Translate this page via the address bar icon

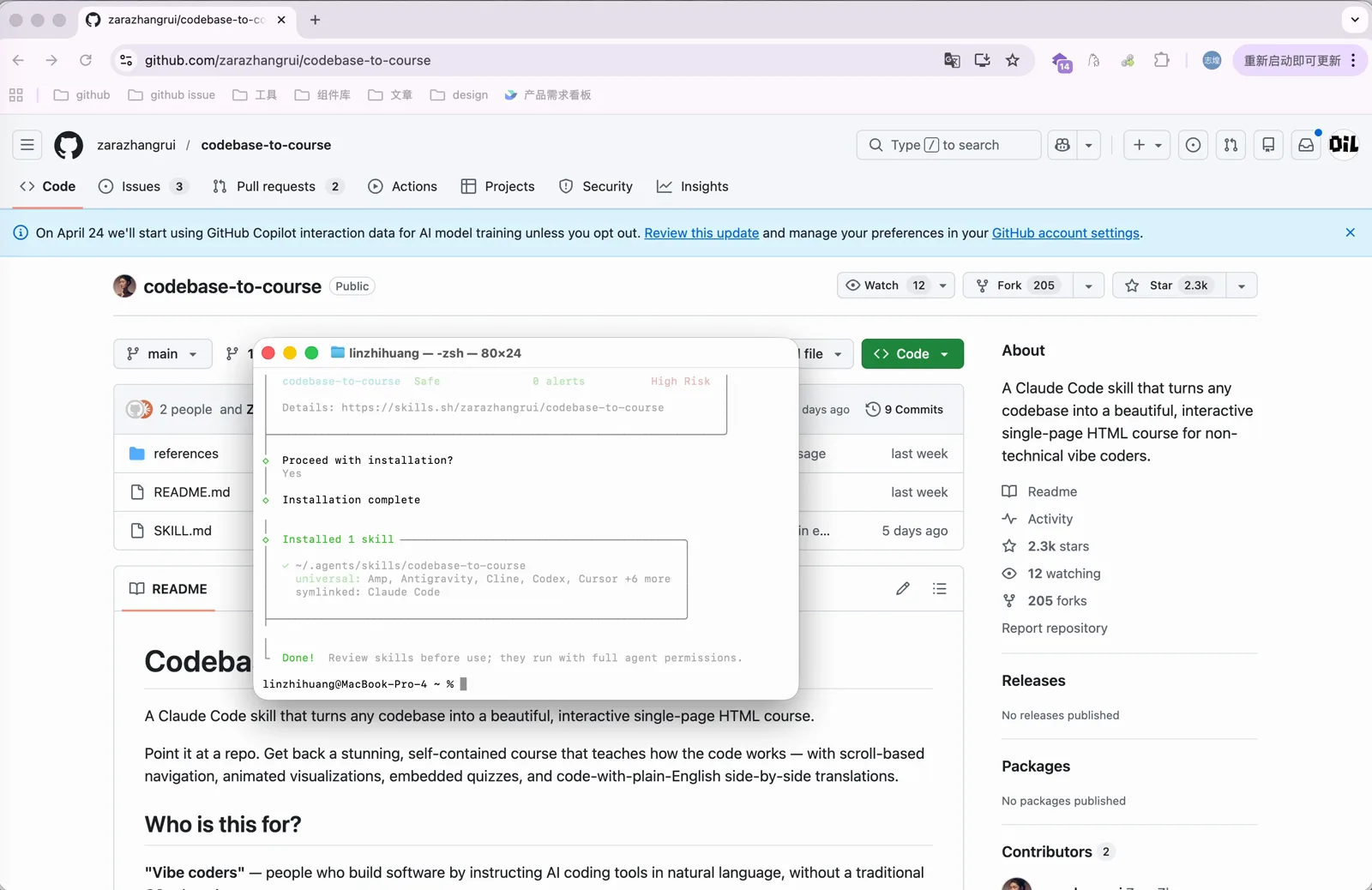tap(952, 60)
